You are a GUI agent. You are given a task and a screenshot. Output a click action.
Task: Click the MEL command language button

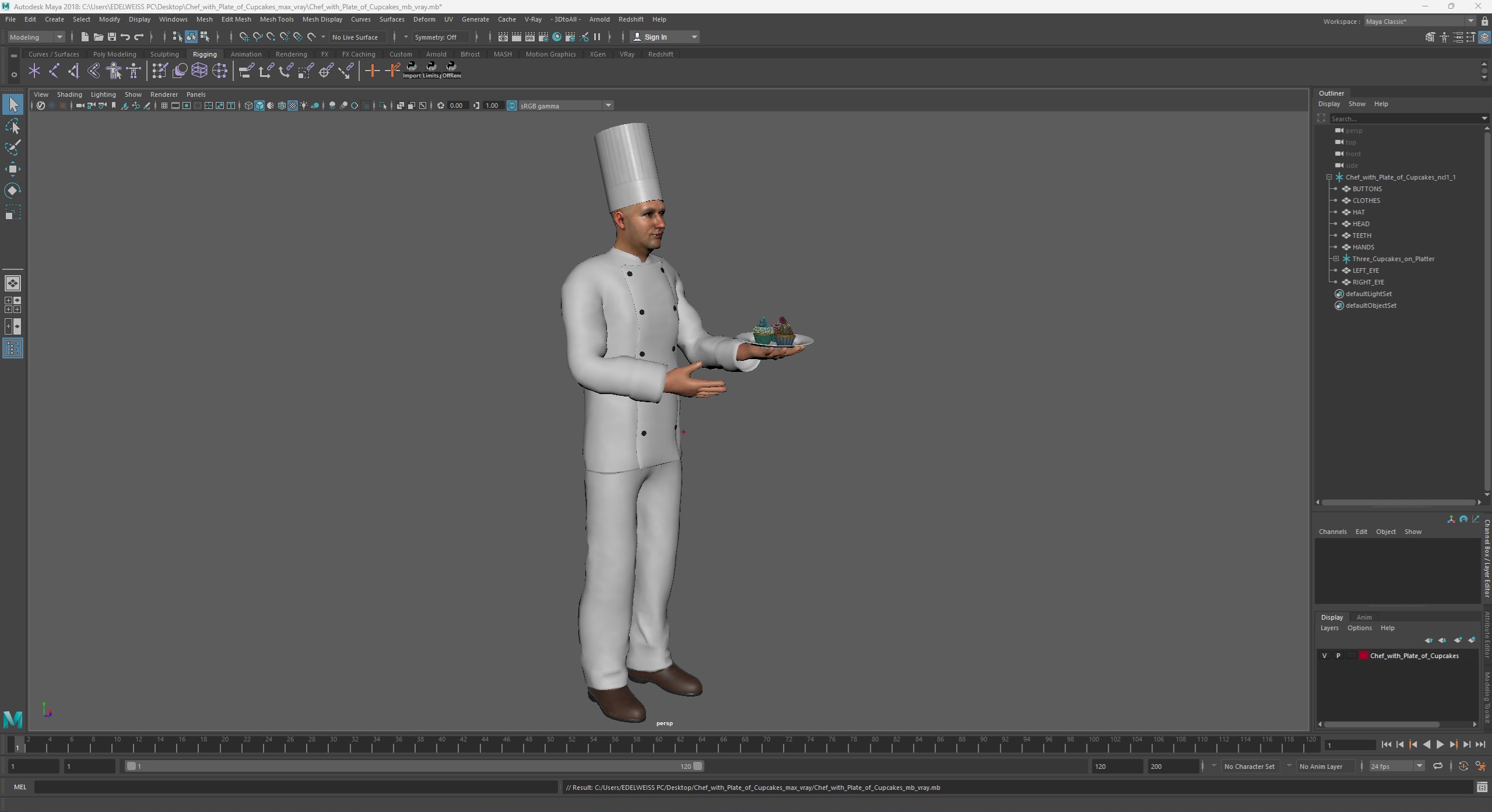(x=20, y=787)
